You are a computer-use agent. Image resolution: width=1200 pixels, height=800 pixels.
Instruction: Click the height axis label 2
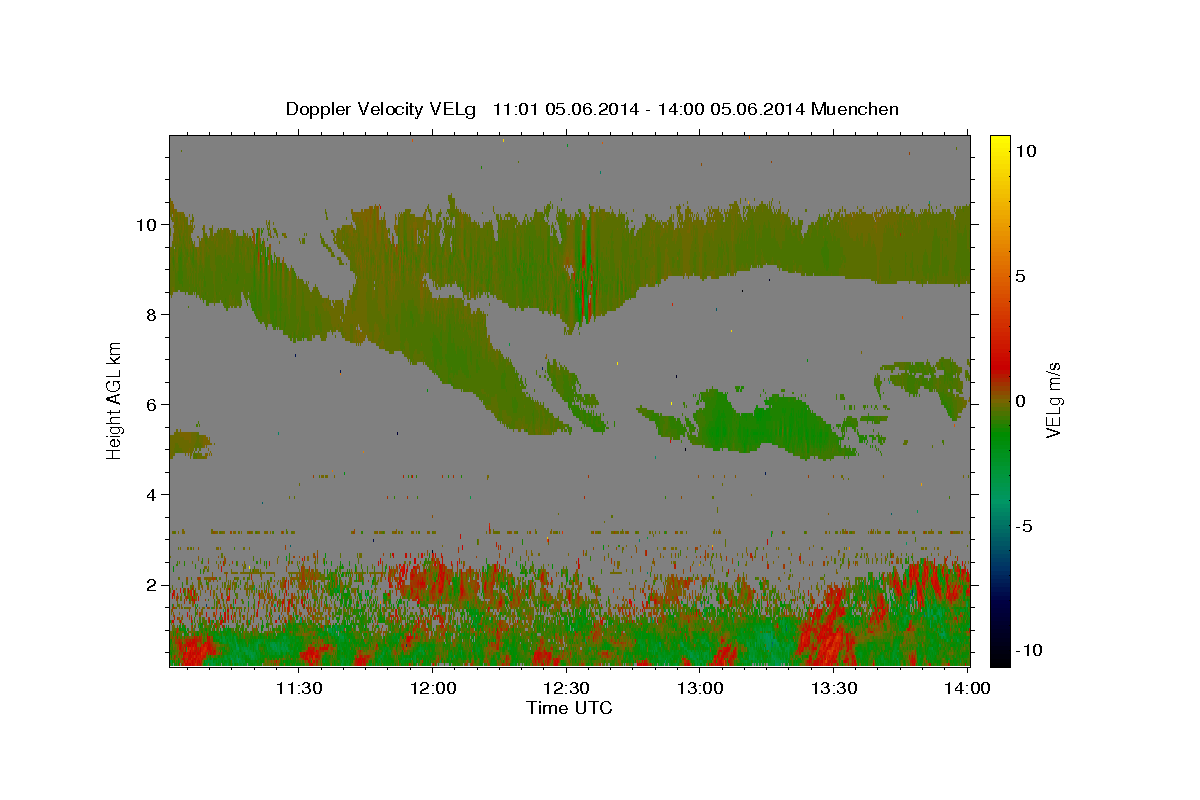pos(152,585)
